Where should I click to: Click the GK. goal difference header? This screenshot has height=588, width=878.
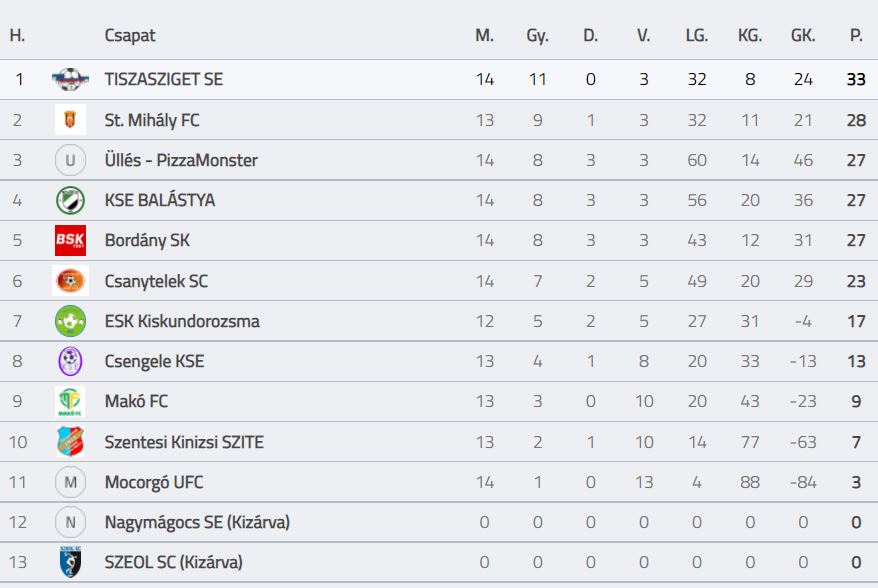[803, 35]
